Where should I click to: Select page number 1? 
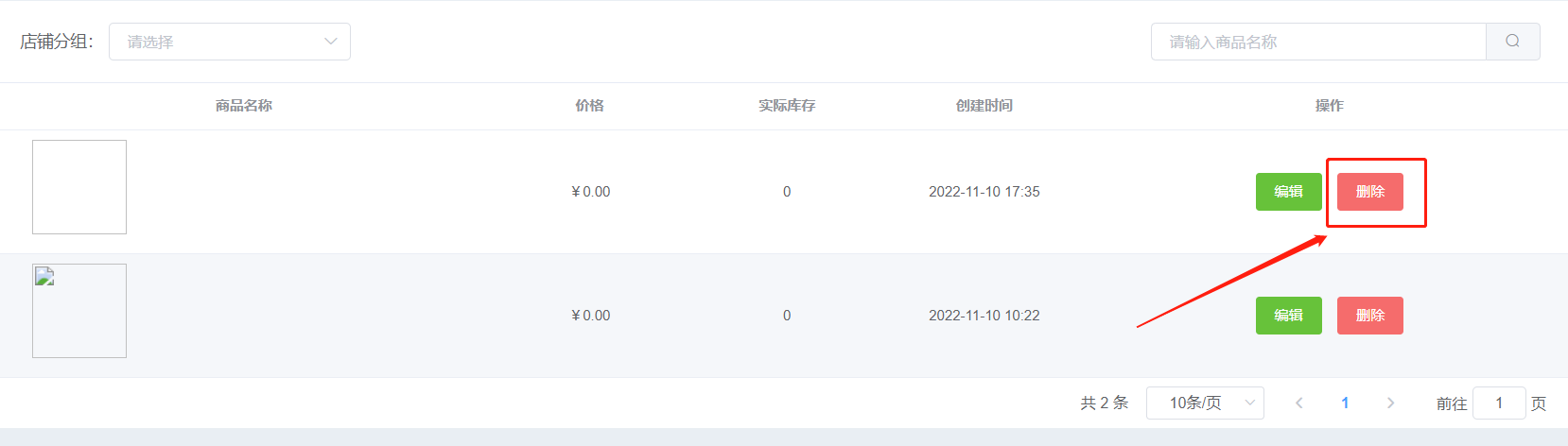pos(1345,403)
